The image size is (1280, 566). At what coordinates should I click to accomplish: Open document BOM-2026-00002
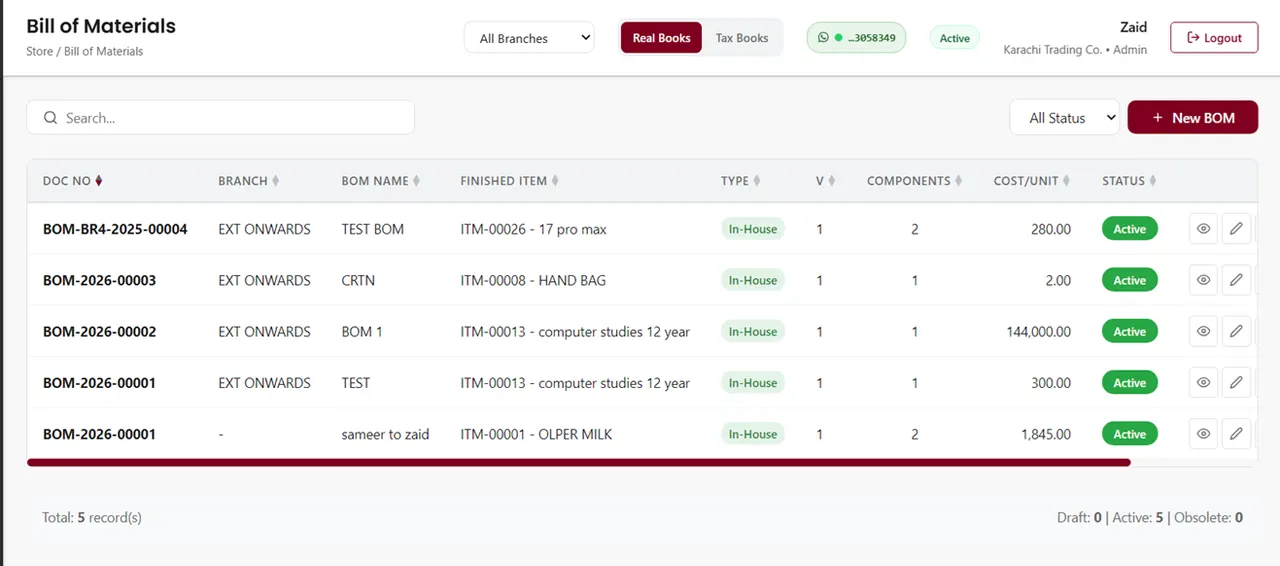click(x=99, y=331)
